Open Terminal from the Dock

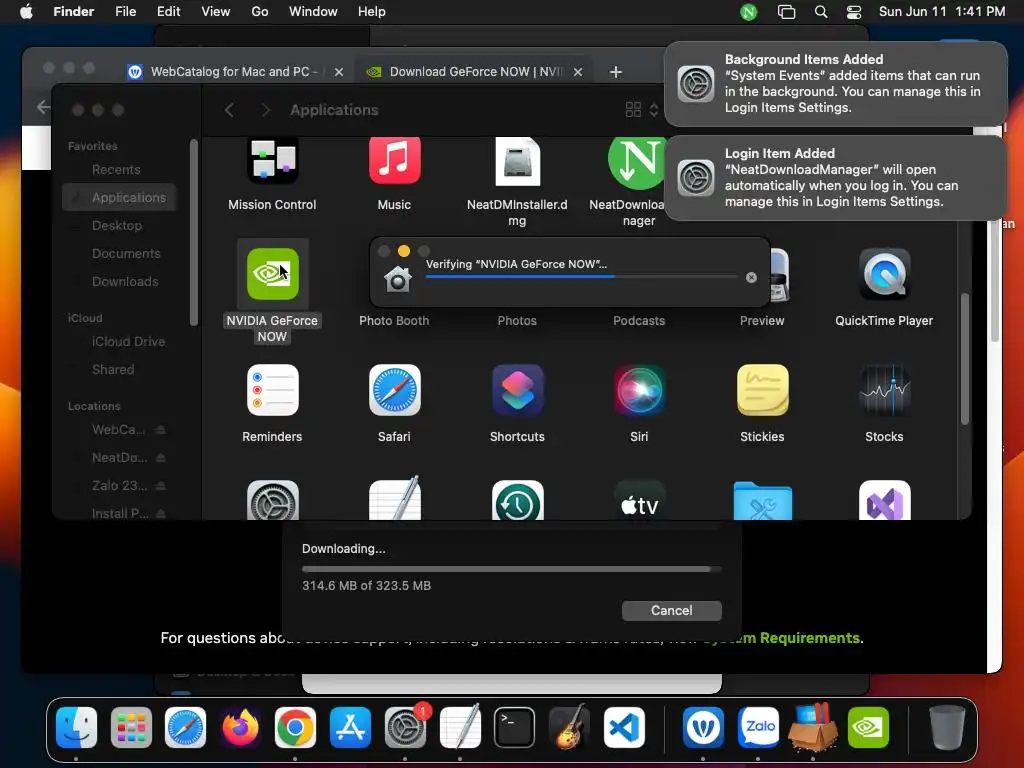pos(514,727)
